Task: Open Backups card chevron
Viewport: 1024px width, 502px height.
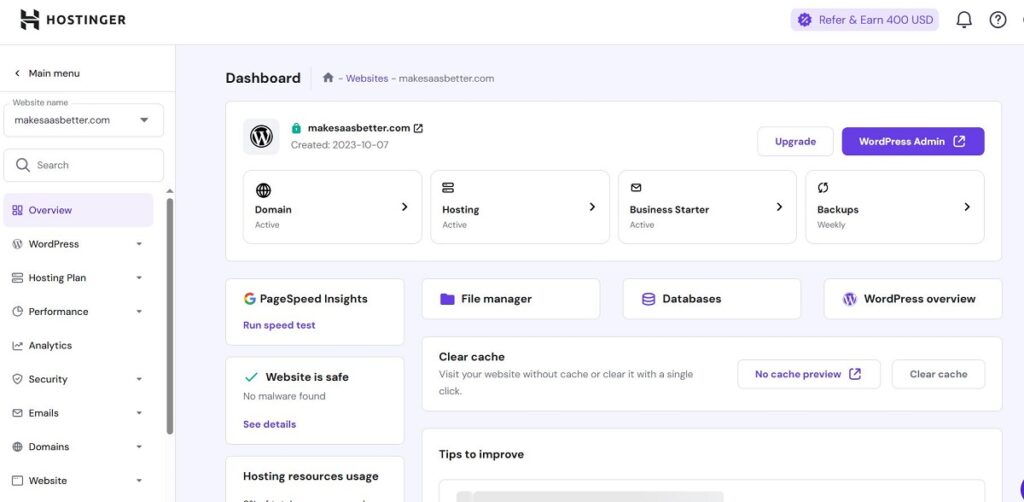Action: 967,207
